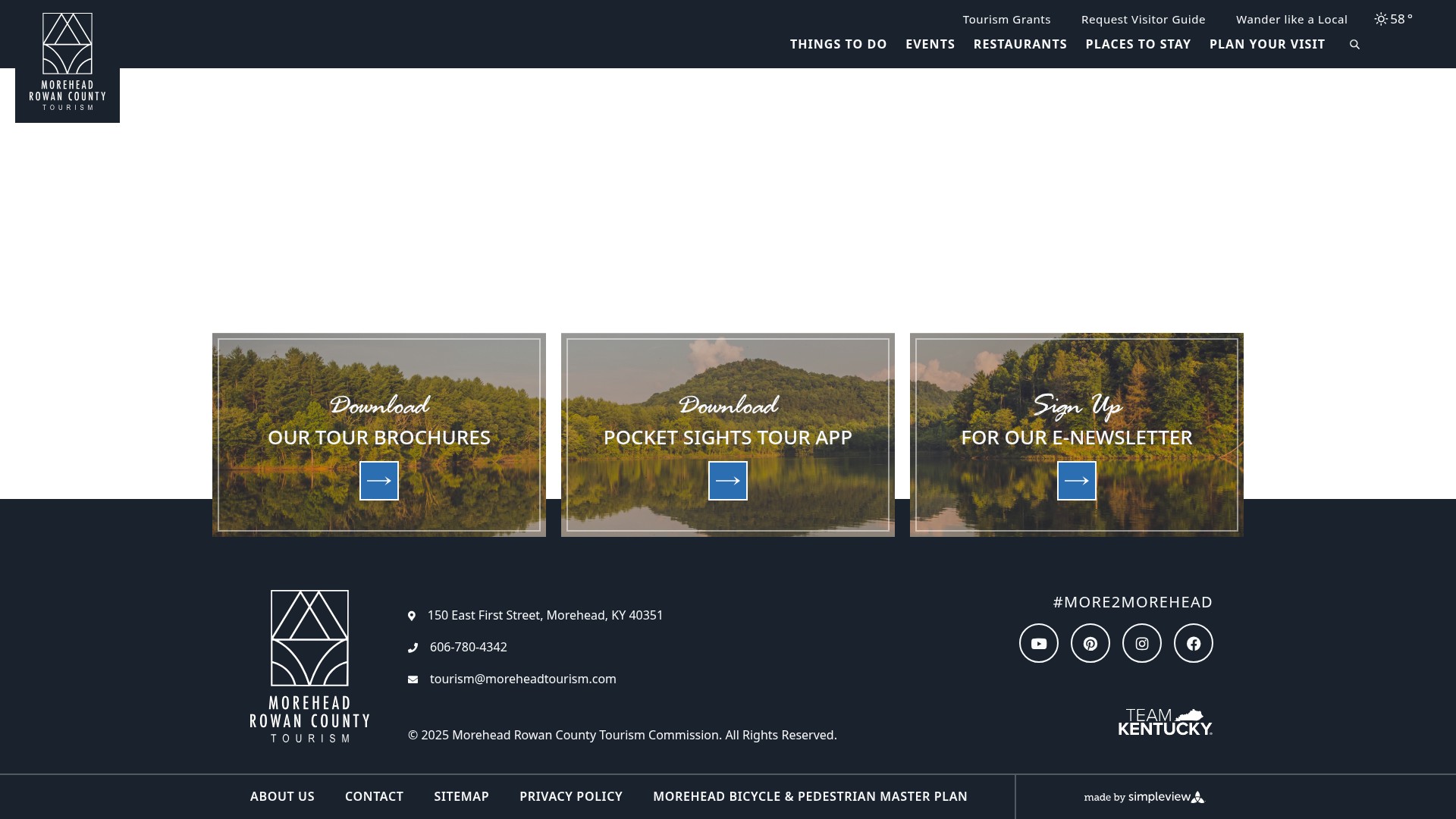Open Privacy Policy footer link

571,796
